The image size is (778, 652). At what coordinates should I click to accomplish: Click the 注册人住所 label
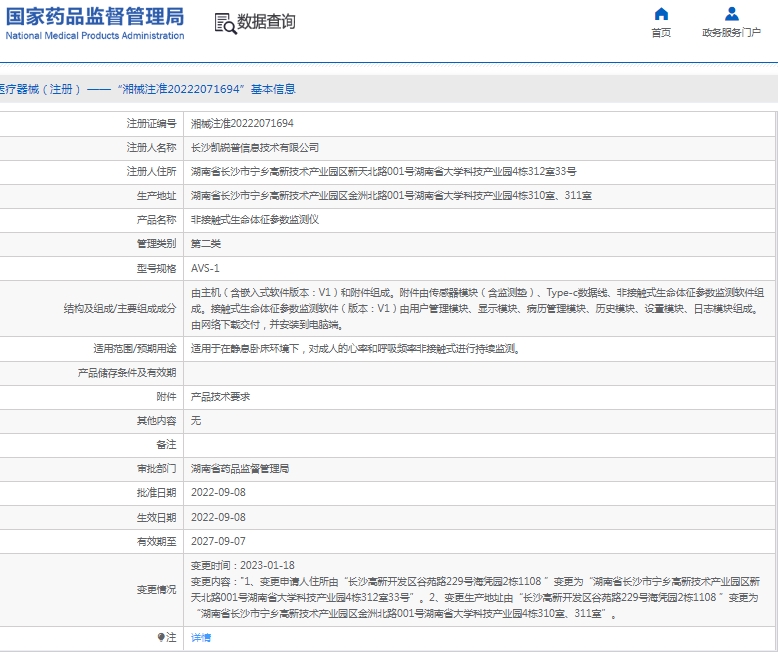151,172
